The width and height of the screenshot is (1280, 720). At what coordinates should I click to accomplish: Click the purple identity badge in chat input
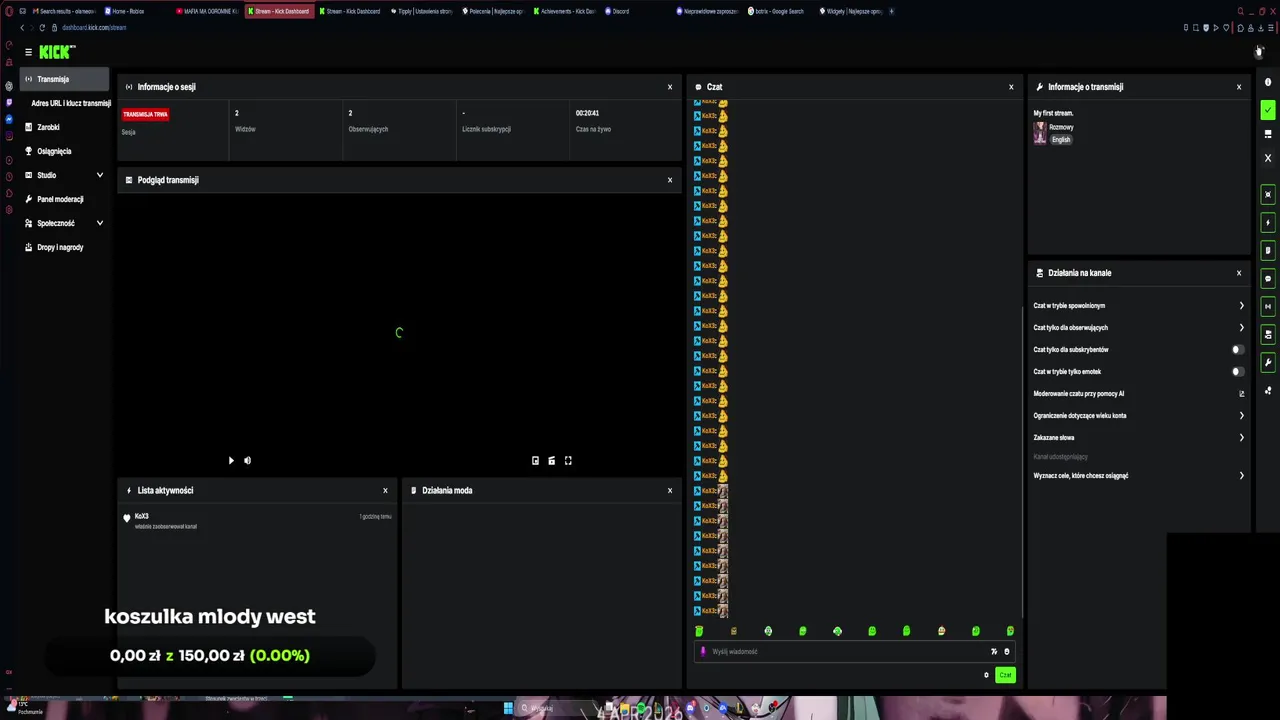click(x=703, y=652)
